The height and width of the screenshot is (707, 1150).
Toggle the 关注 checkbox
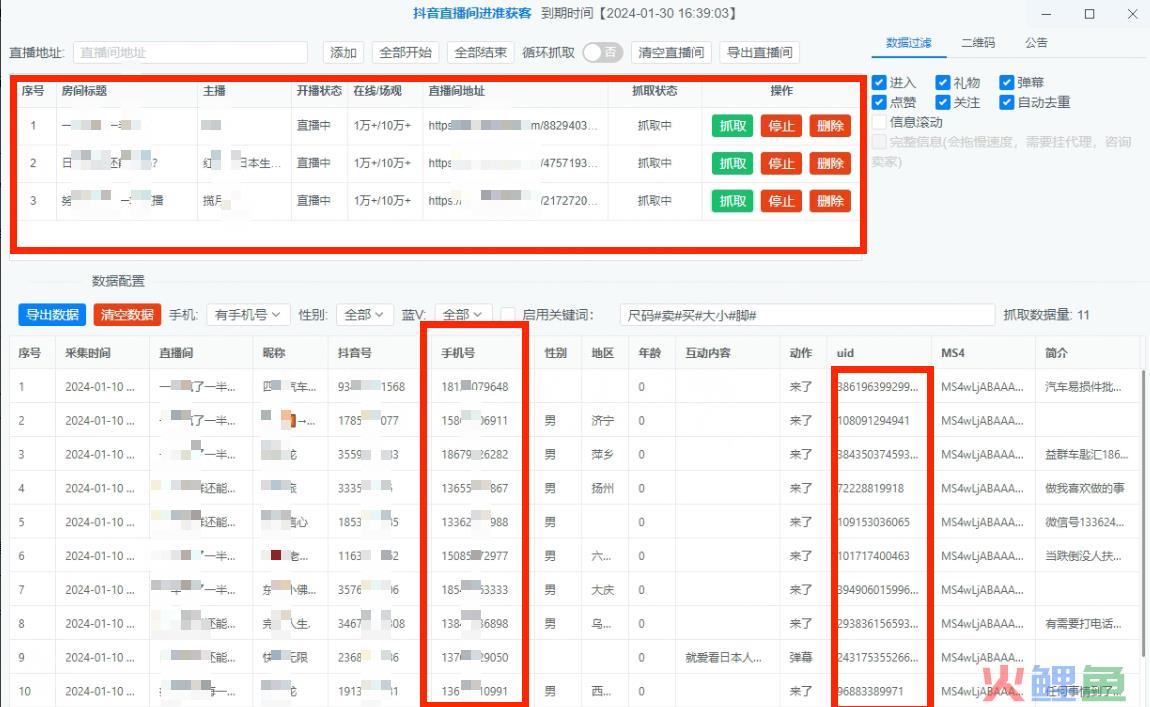click(x=943, y=103)
